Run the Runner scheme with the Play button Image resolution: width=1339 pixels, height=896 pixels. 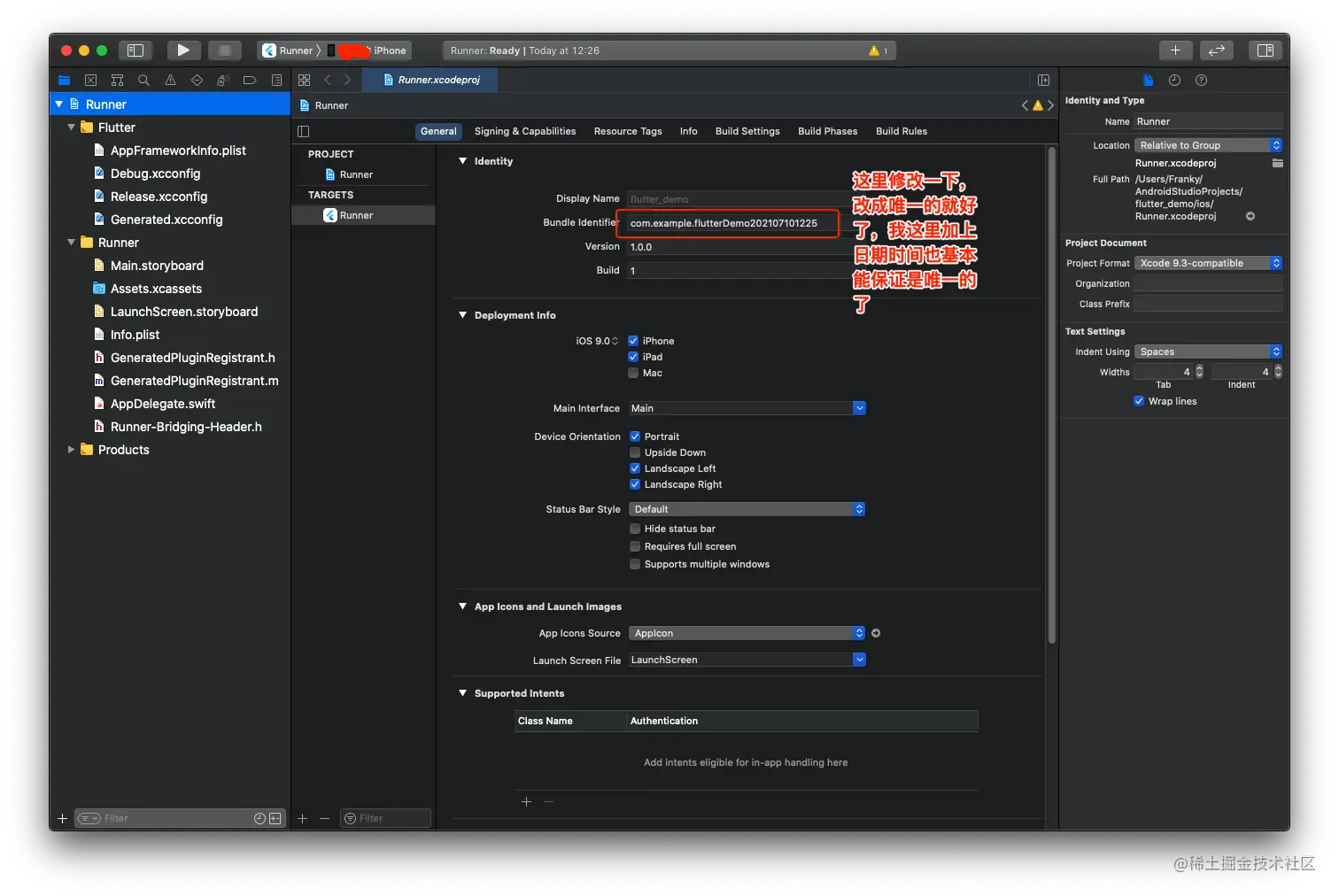tap(183, 50)
